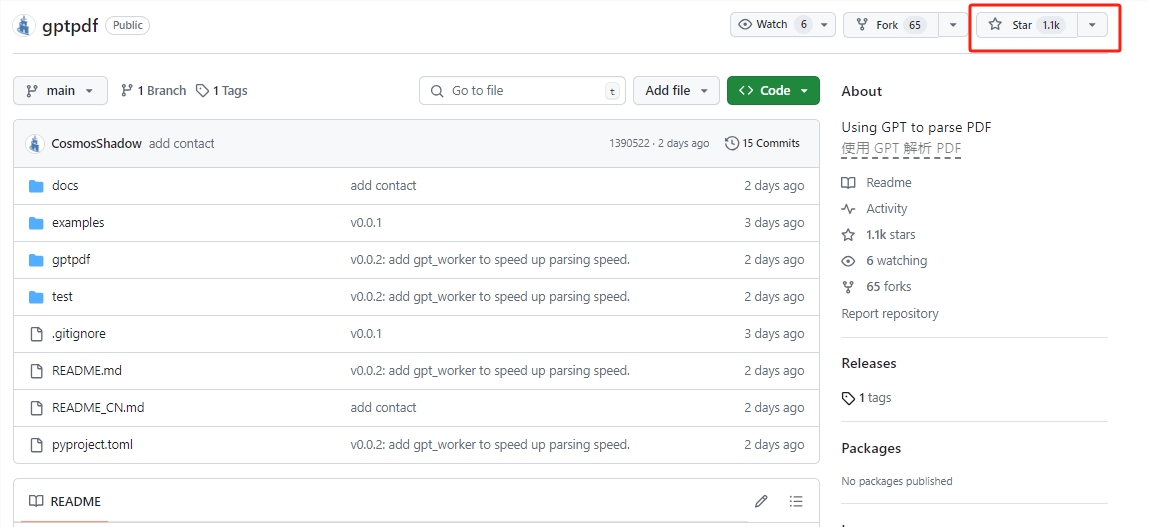Select the README tab
This screenshot has width=1149, height=527.
tap(64, 501)
